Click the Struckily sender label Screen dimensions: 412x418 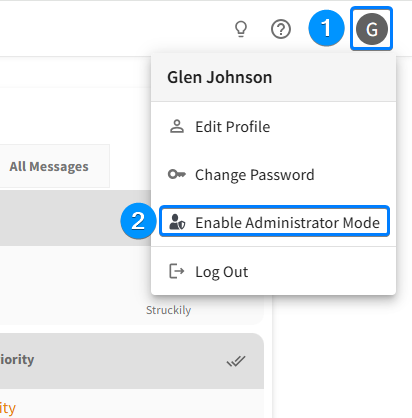tap(168, 310)
